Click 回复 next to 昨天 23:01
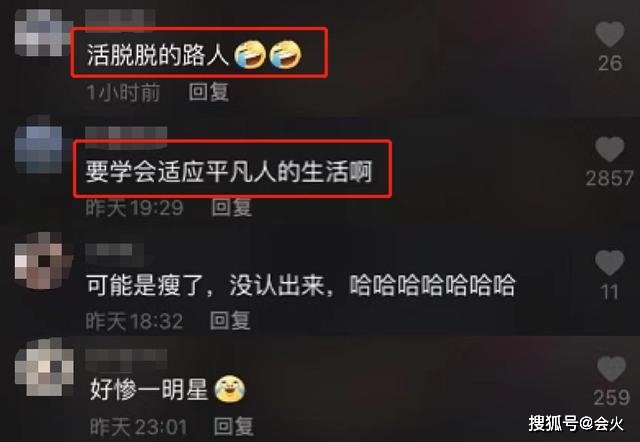Image resolution: width=640 pixels, height=442 pixels. point(233,426)
